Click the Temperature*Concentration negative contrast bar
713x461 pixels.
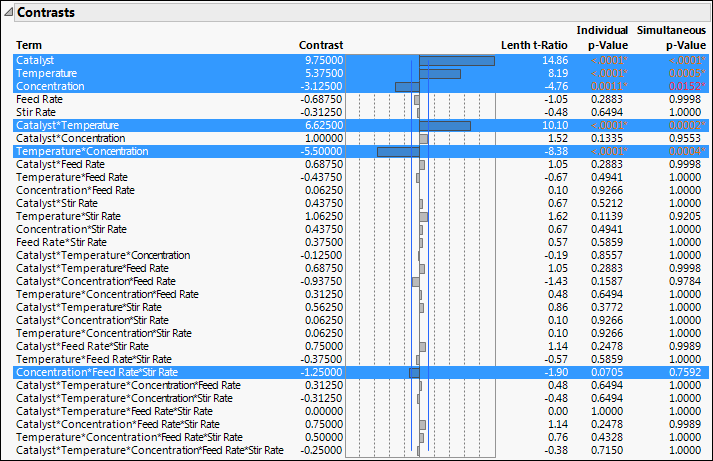tap(398, 152)
